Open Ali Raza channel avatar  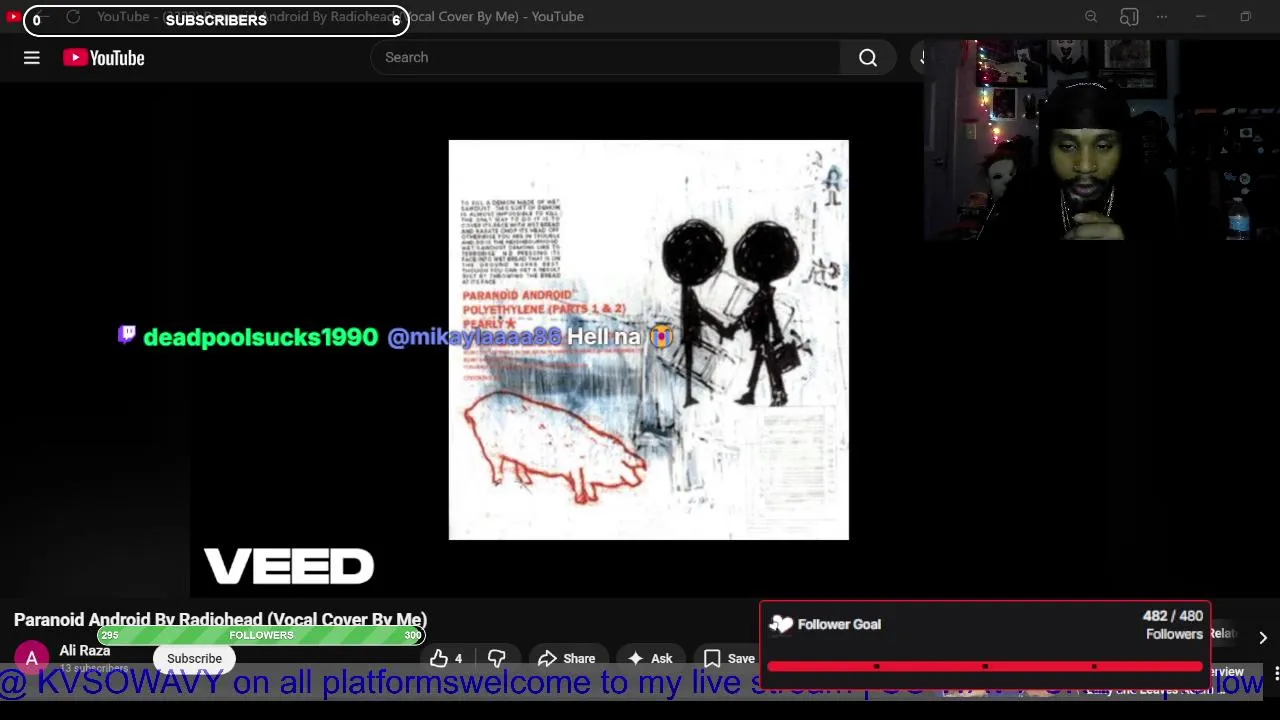[32, 658]
